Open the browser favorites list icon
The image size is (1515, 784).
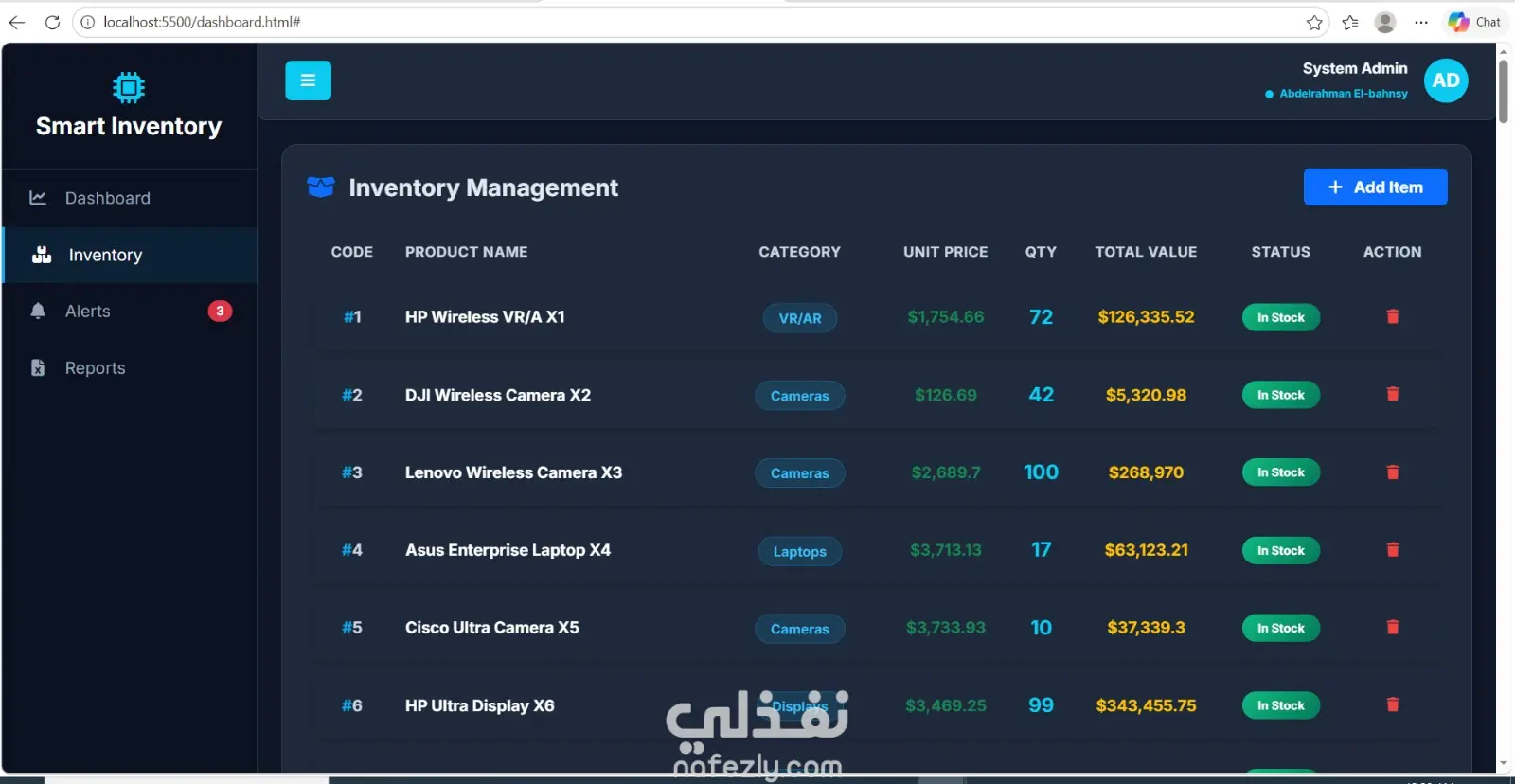click(x=1350, y=22)
